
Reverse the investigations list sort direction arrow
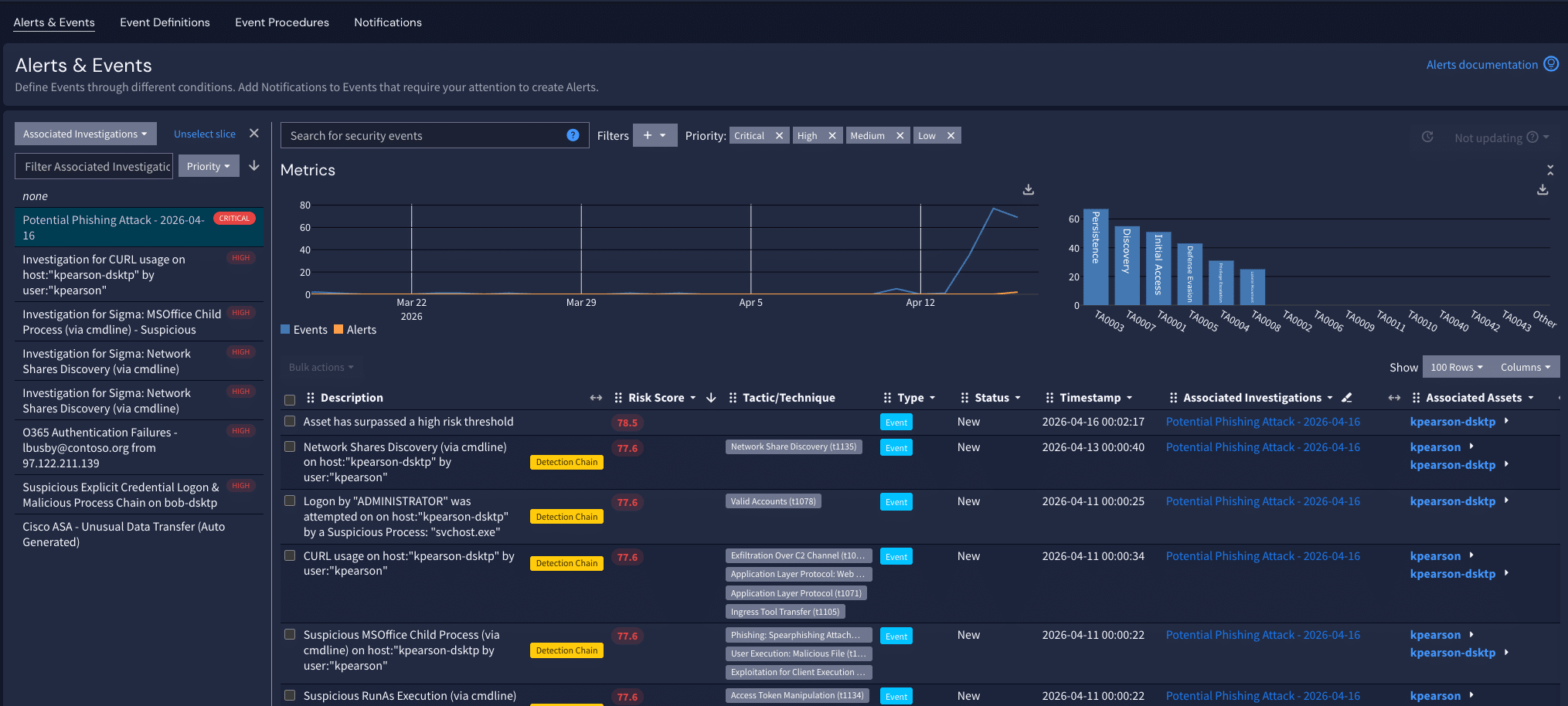pos(253,166)
